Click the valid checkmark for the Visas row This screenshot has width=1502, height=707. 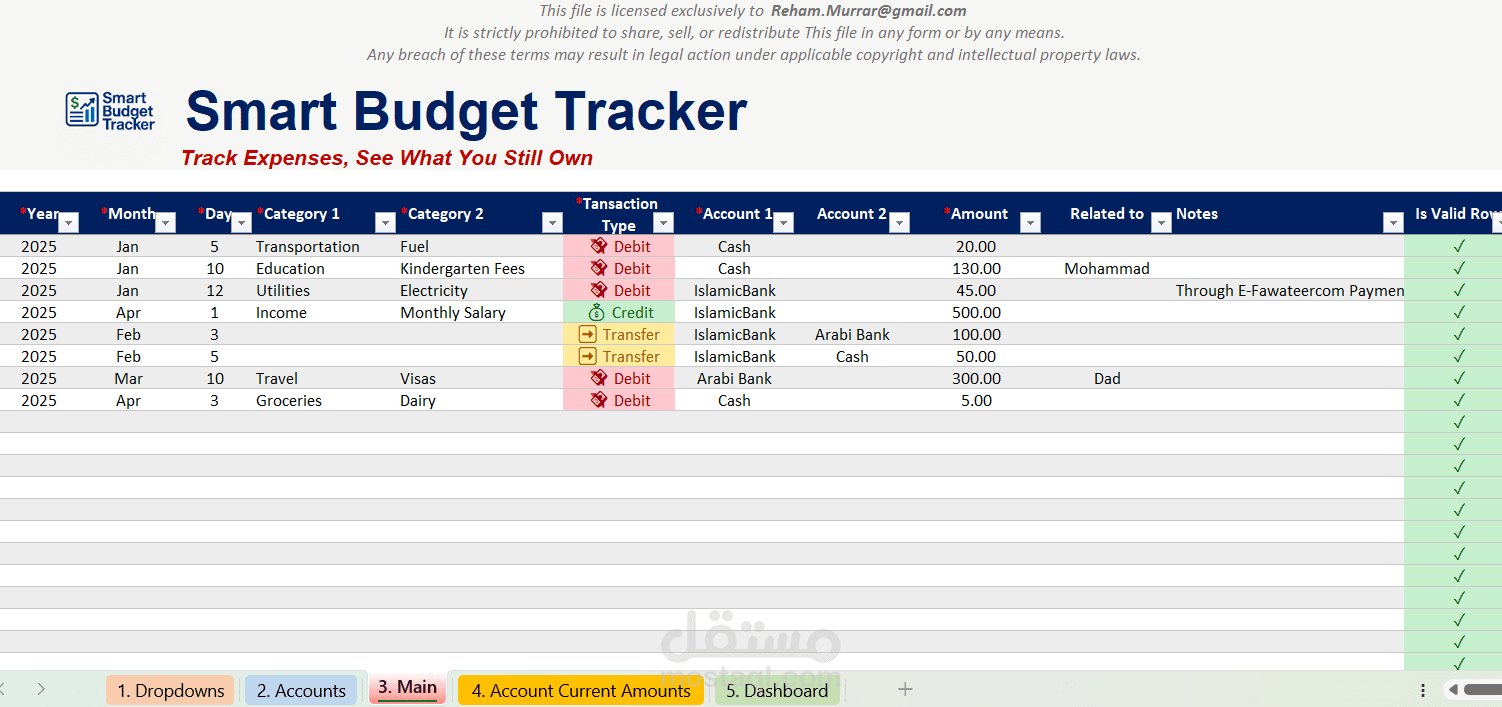point(1459,378)
